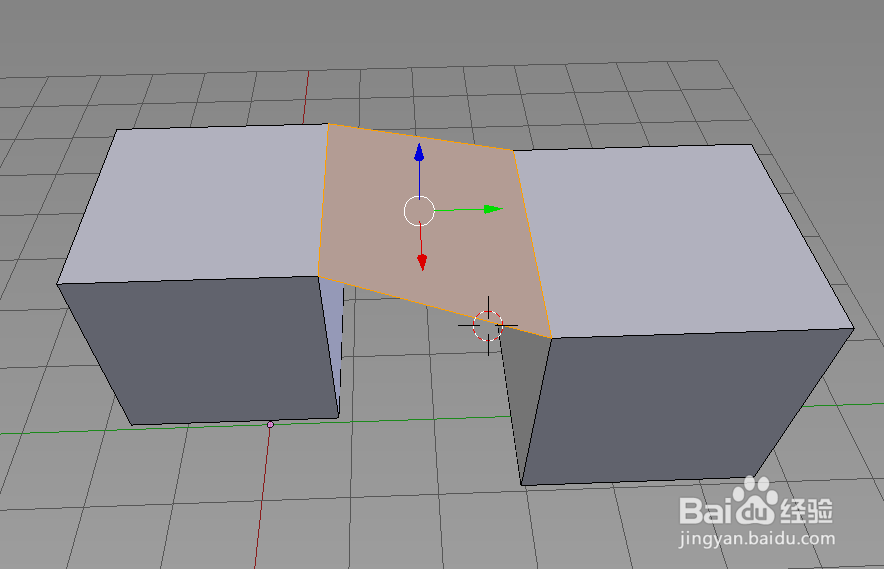Click the red-white 3D cursor crosshair
The width and height of the screenshot is (884, 569).
click(488, 325)
